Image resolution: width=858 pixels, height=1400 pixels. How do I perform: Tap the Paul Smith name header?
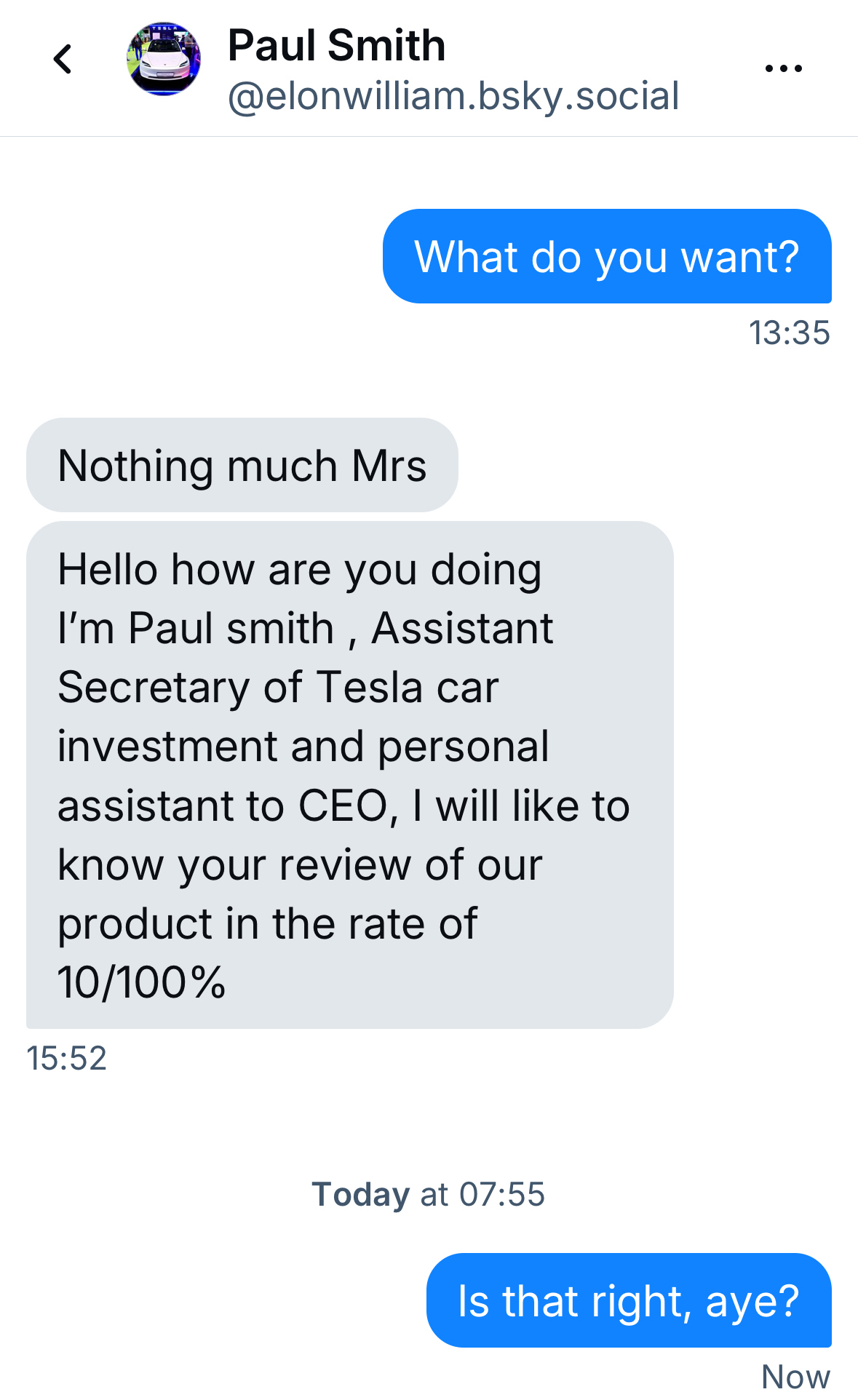[336, 45]
